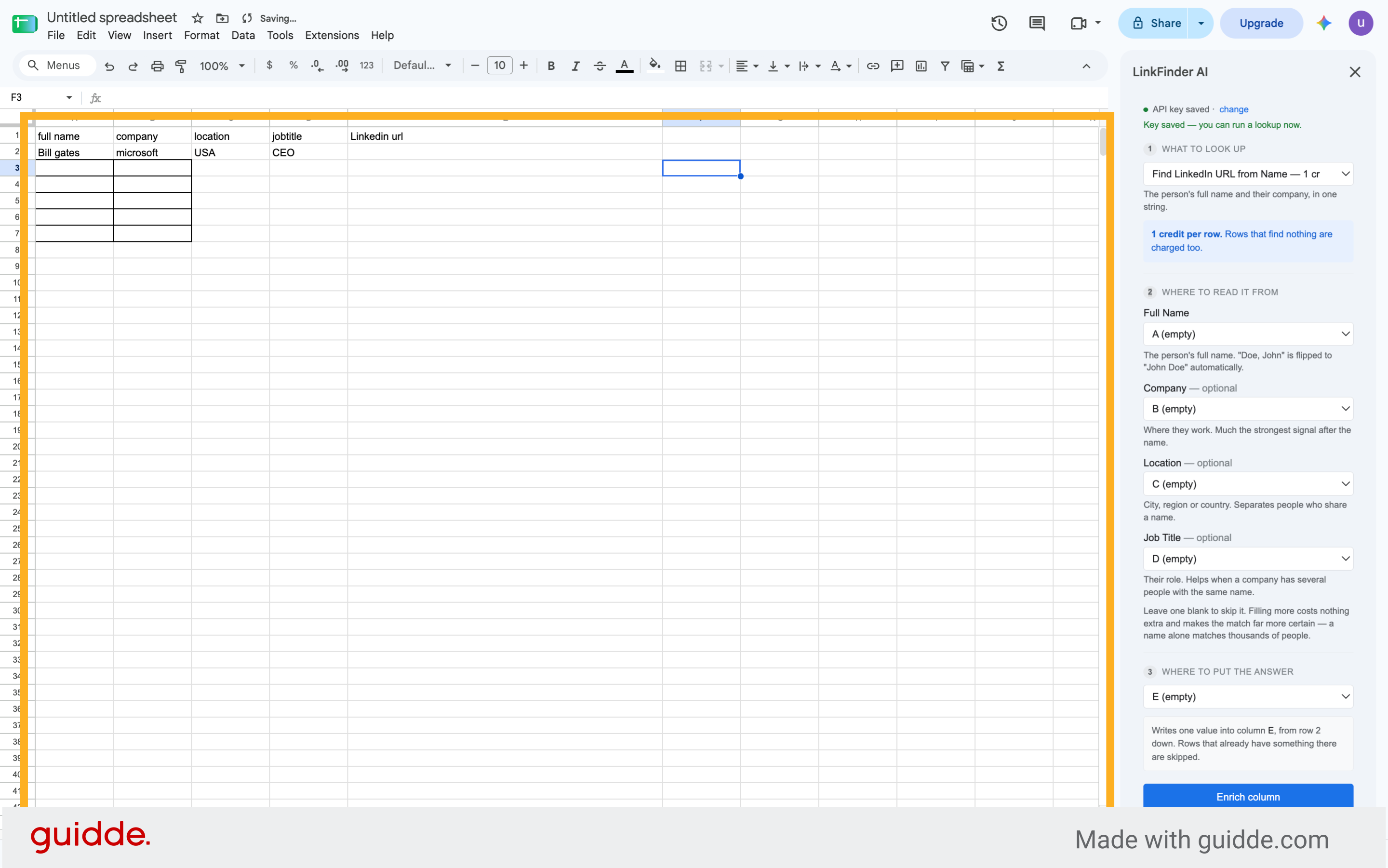The width and height of the screenshot is (1388, 868).
Task: Open the Find LinkedIn URL lookup dropdown
Action: click(x=1247, y=174)
